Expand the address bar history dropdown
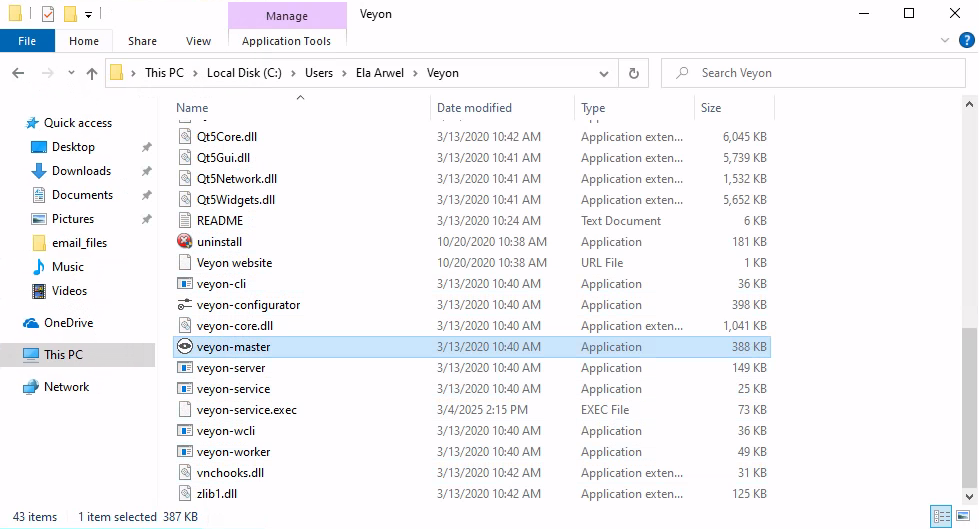This screenshot has width=979, height=529. click(604, 74)
